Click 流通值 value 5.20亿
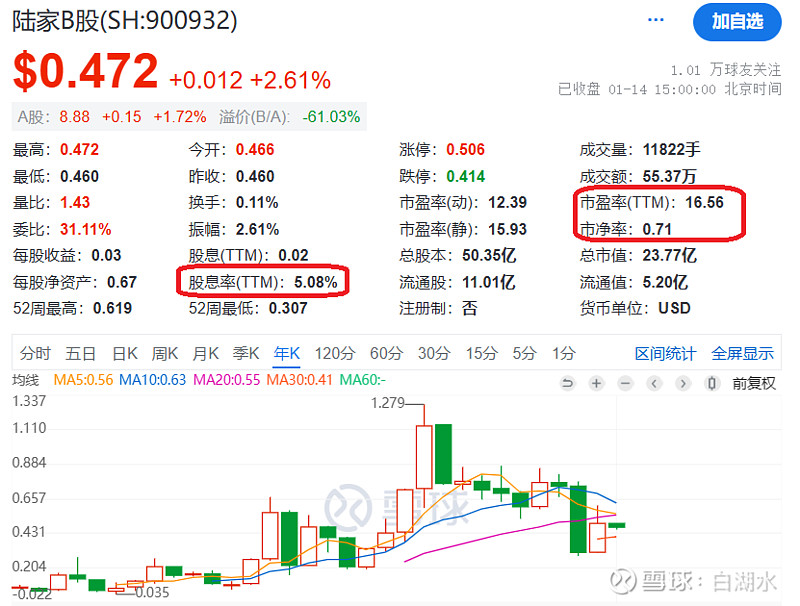The image size is (800, 606). click(665, 282)
